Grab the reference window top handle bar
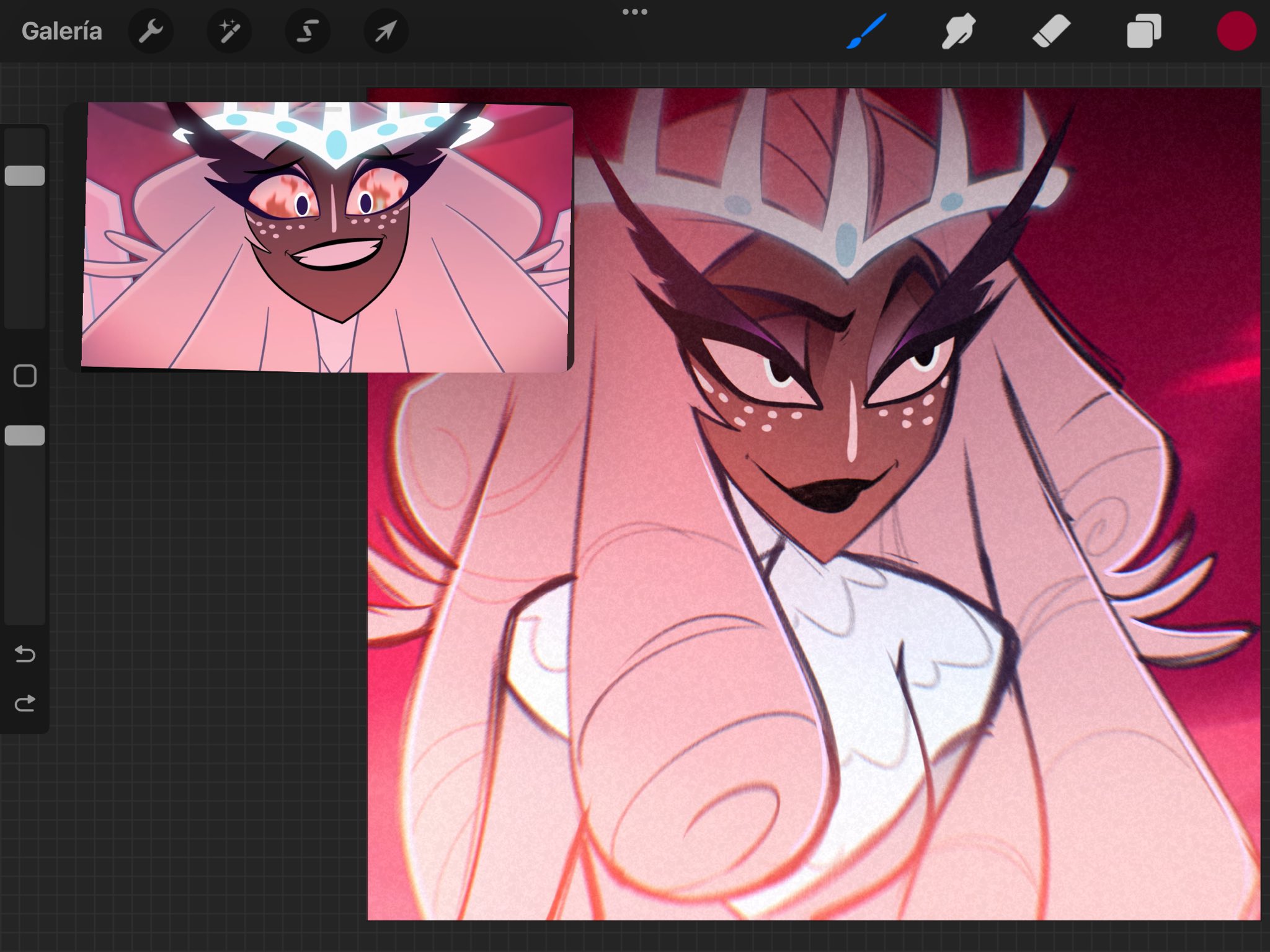 [327, 109]
